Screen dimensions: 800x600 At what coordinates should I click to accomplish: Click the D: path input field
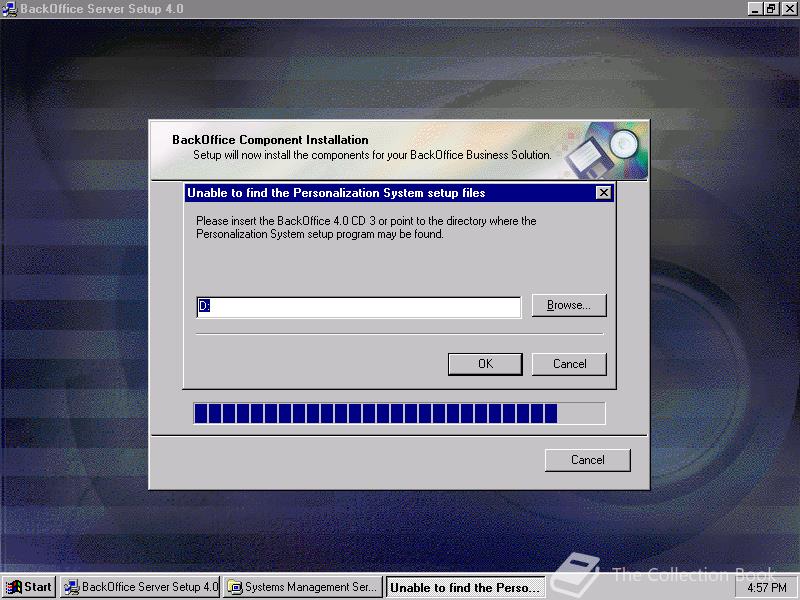coord(359,307)
